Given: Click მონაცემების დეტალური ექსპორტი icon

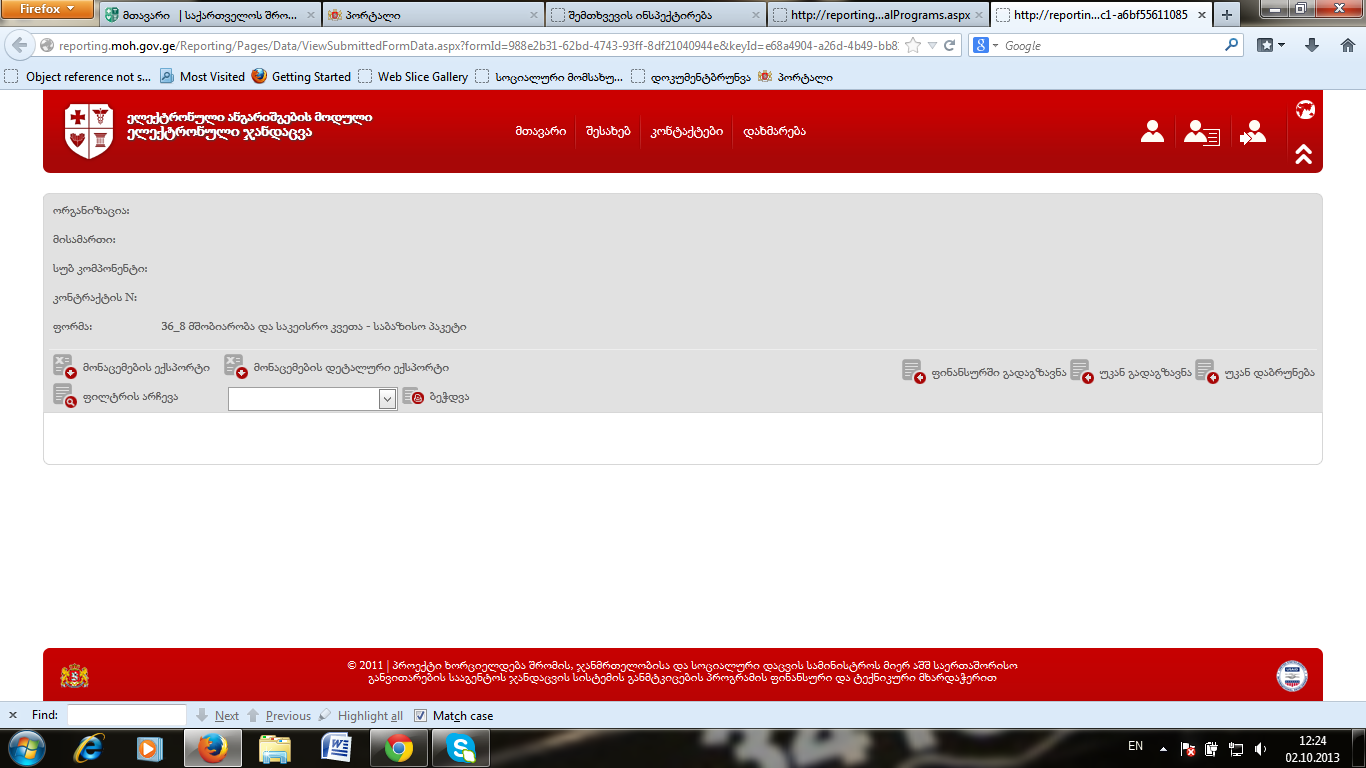Looking at the screenshot, I should (x=235, y=367).
